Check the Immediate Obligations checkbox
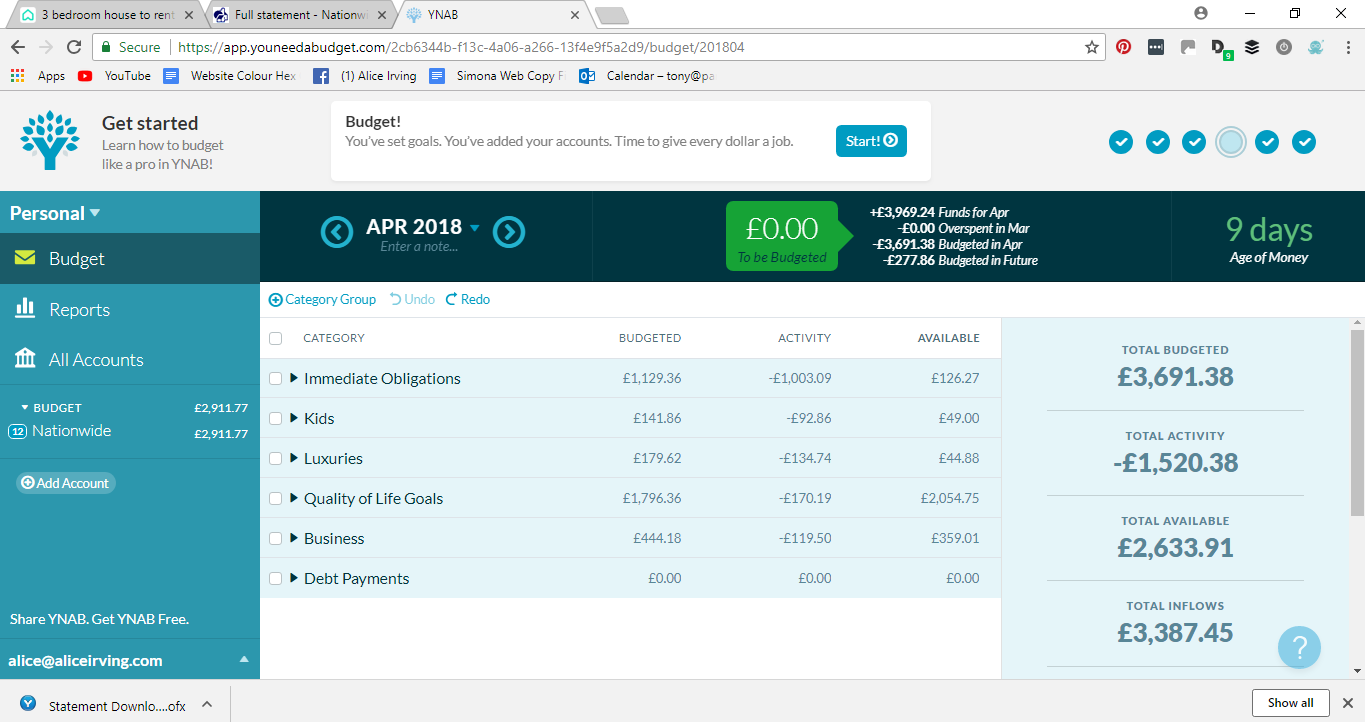 click(276, 379)
